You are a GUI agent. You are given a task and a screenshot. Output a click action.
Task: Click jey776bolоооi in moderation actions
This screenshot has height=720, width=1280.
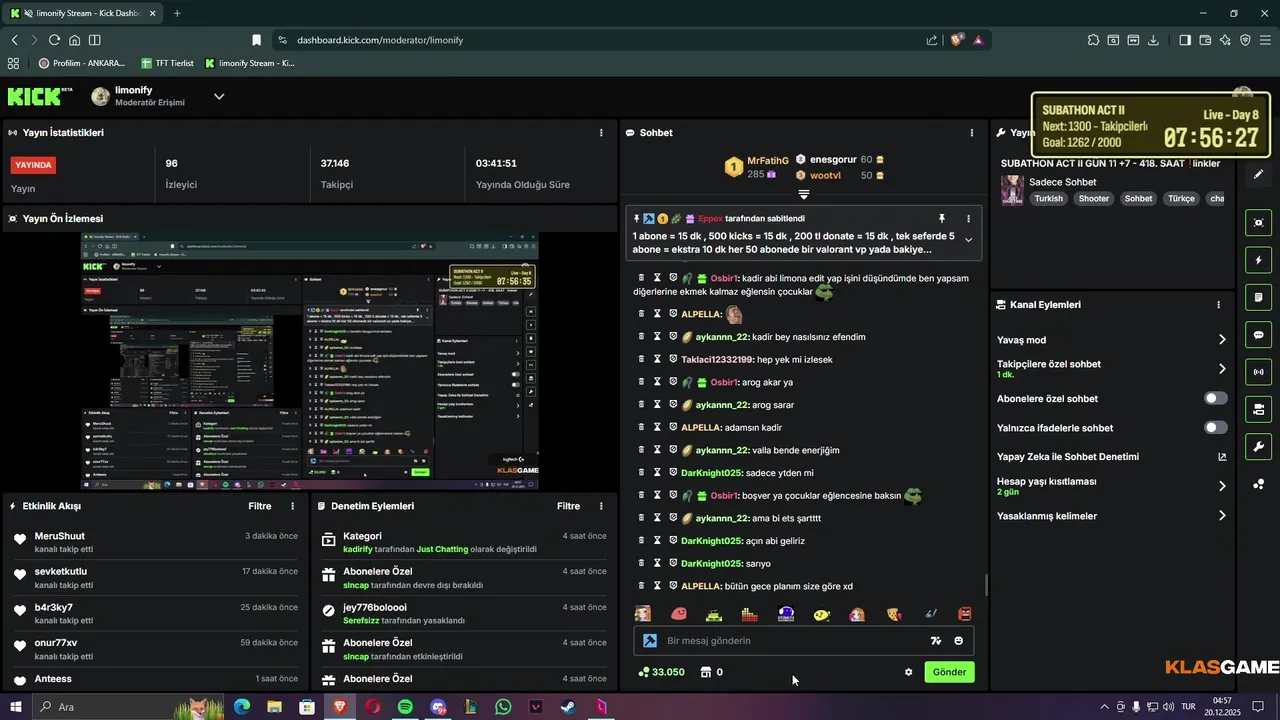click(x=375, y=607)
